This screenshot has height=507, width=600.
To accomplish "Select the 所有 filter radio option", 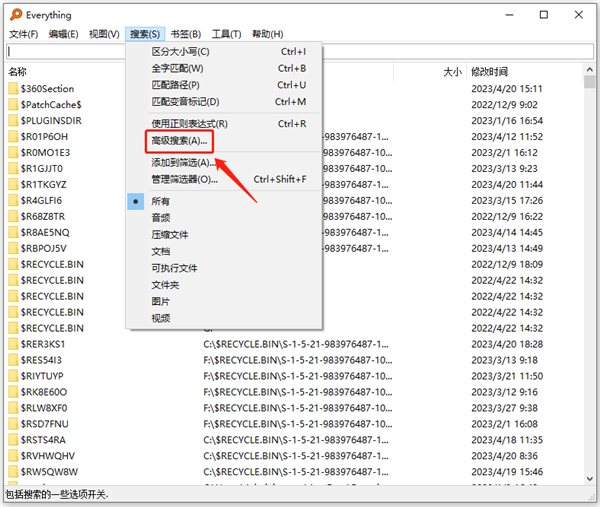I will (160, 201).
